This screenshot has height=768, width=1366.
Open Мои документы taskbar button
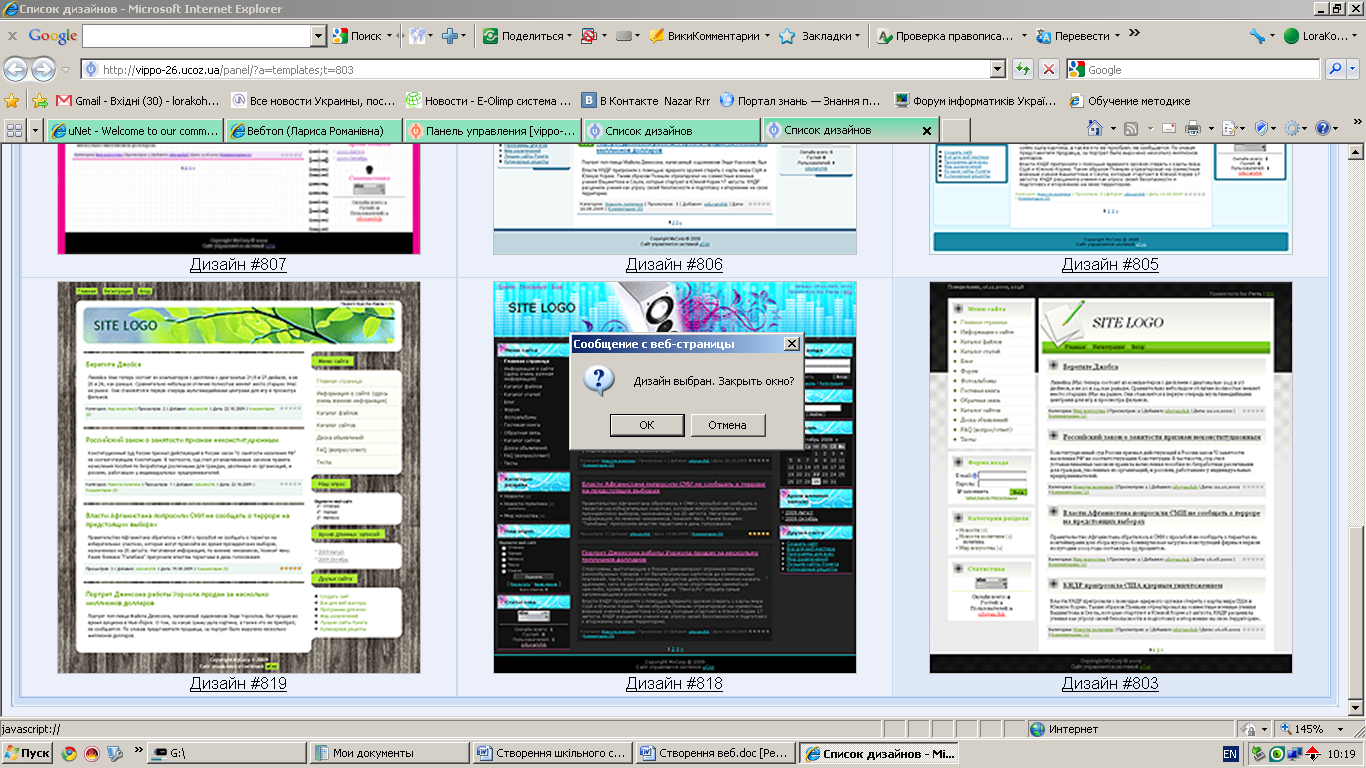(x=388, y=753)
